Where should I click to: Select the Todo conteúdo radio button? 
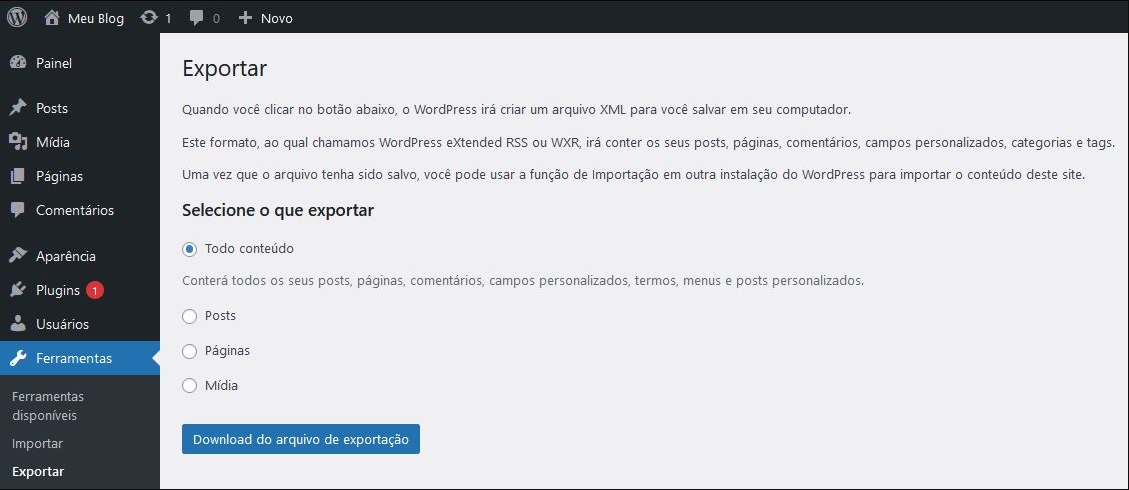(189, 249)
